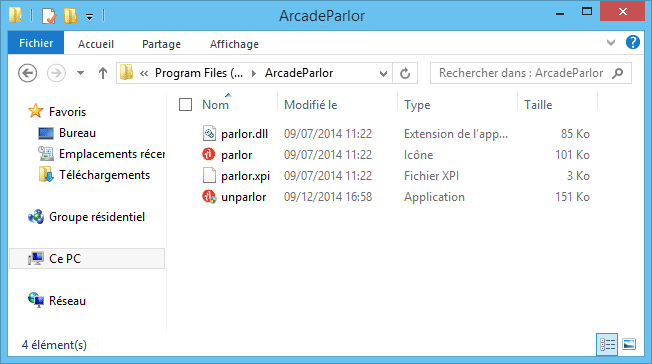652x364 pixels.
Task: Click the type Extension de l'app...
Action: click(456, 134)
